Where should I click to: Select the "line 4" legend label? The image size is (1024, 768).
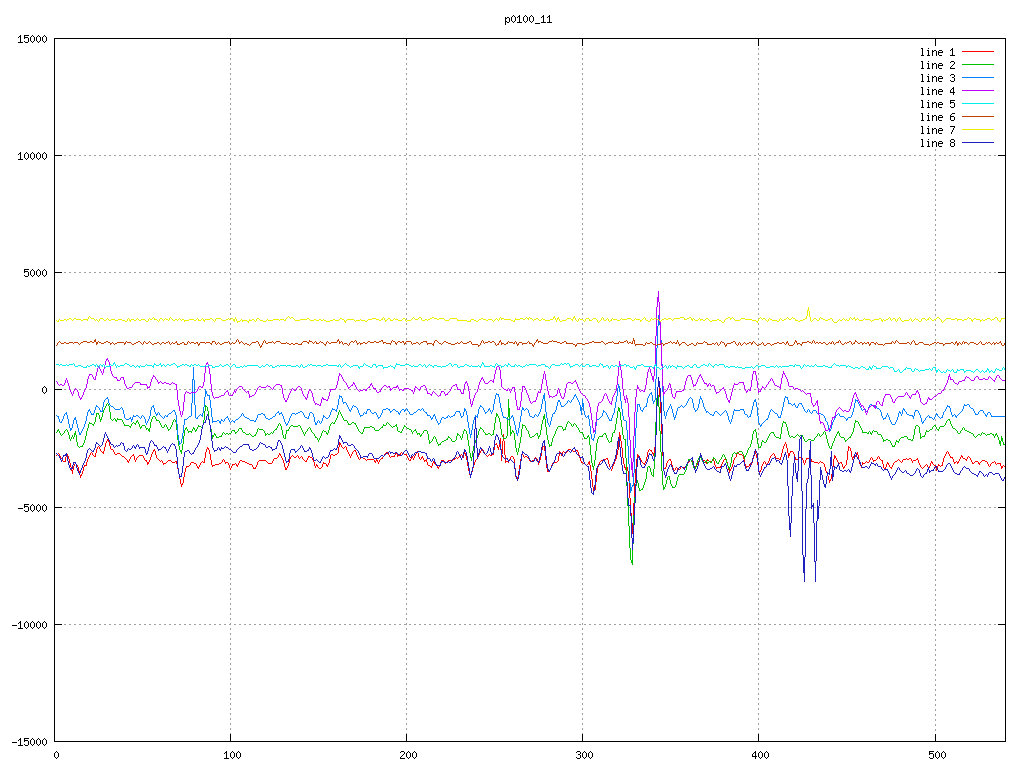pos(937,91)
